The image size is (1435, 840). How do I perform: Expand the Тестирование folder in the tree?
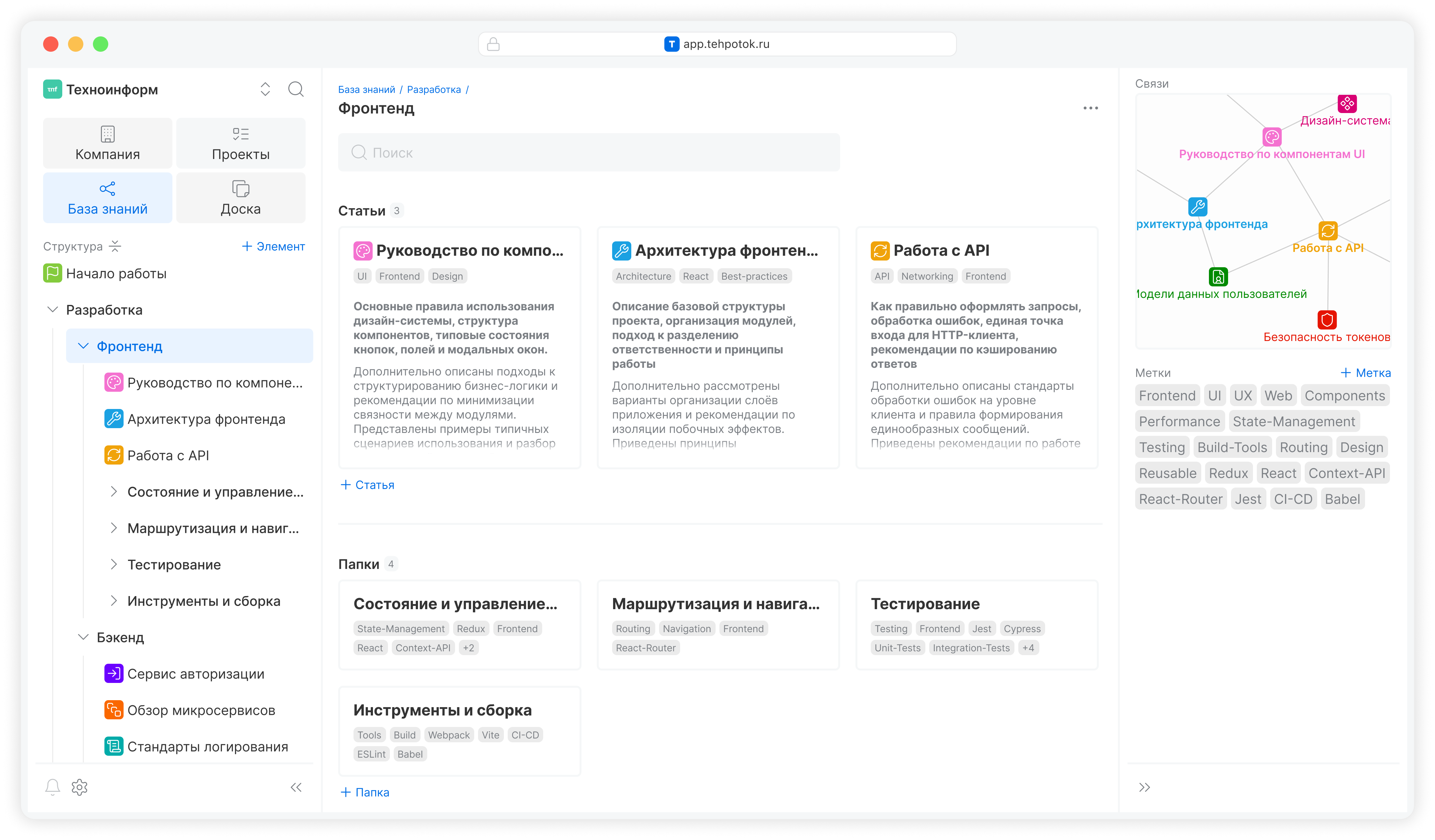tap(114, 564)
